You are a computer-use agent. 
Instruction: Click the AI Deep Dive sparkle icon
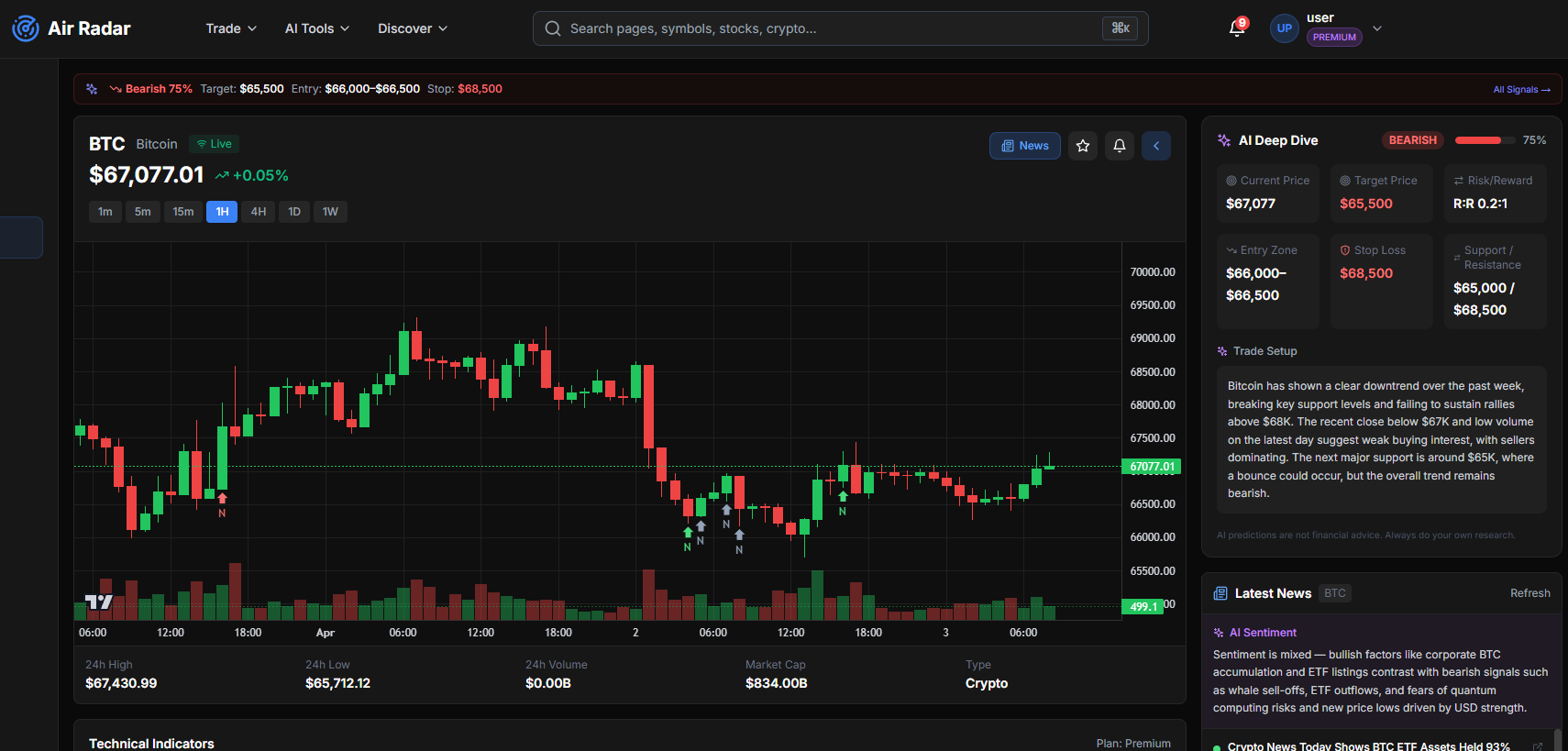(1224, 140)
